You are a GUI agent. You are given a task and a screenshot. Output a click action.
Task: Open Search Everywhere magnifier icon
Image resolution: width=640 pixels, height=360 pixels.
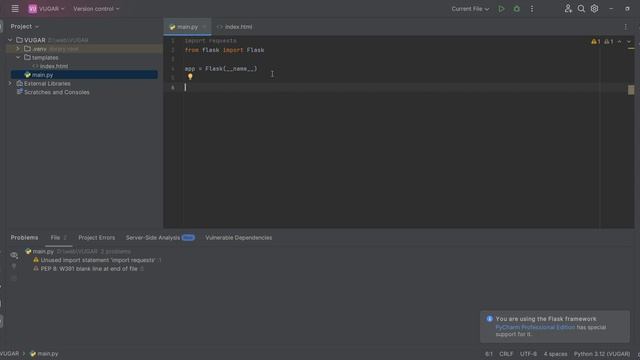pos(581,9)
